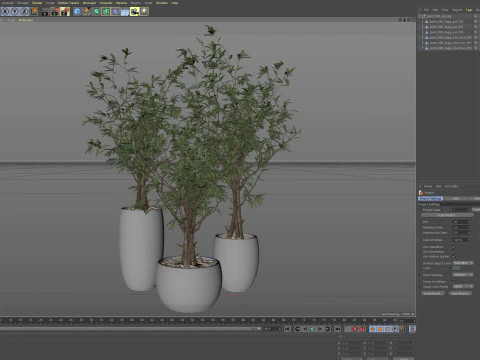480x360 pixels.
Task: Collapse the root plant object in tree
Action: (x=420, y=16)
